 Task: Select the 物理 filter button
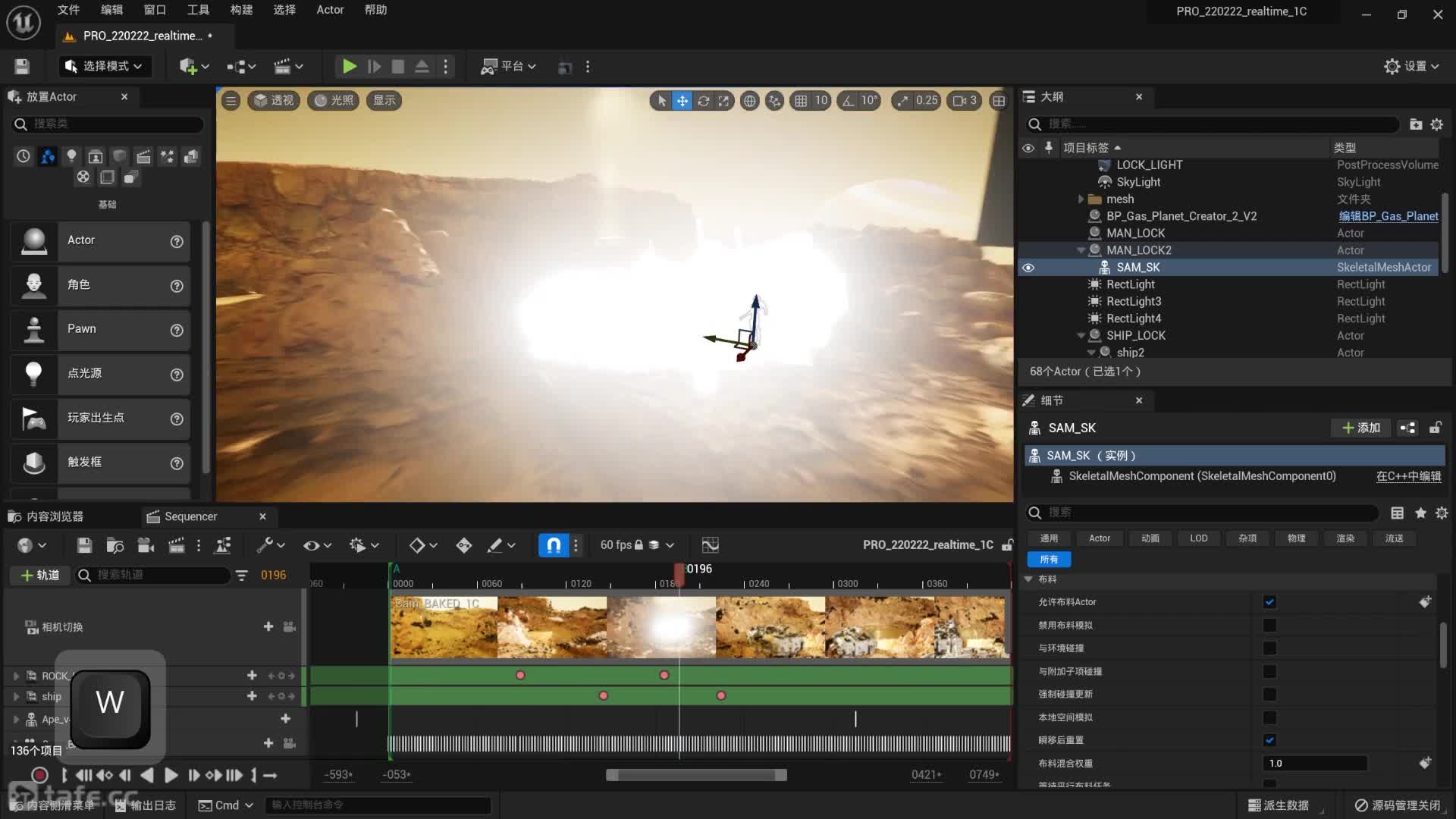(1297, 538)
